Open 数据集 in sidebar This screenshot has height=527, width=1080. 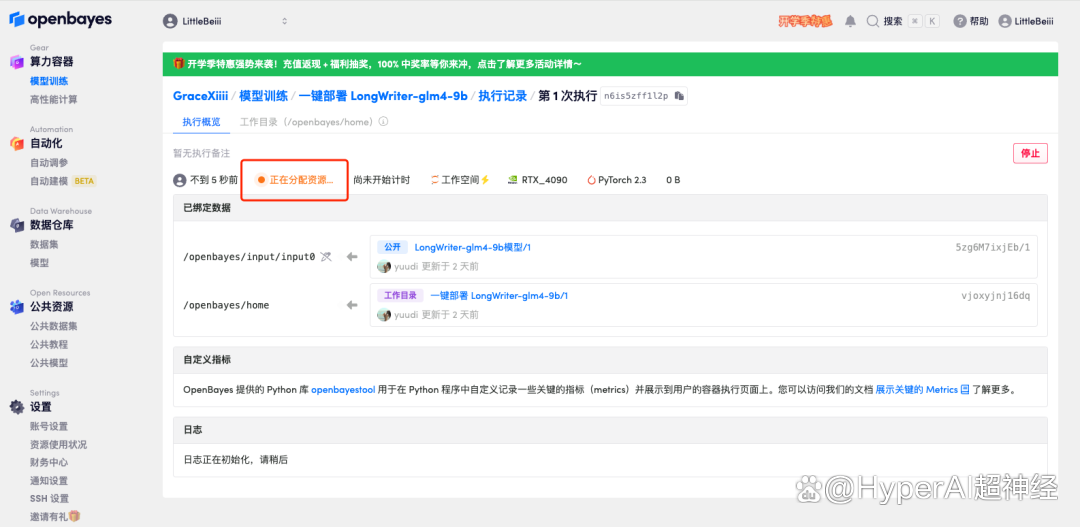coord(44,245)
